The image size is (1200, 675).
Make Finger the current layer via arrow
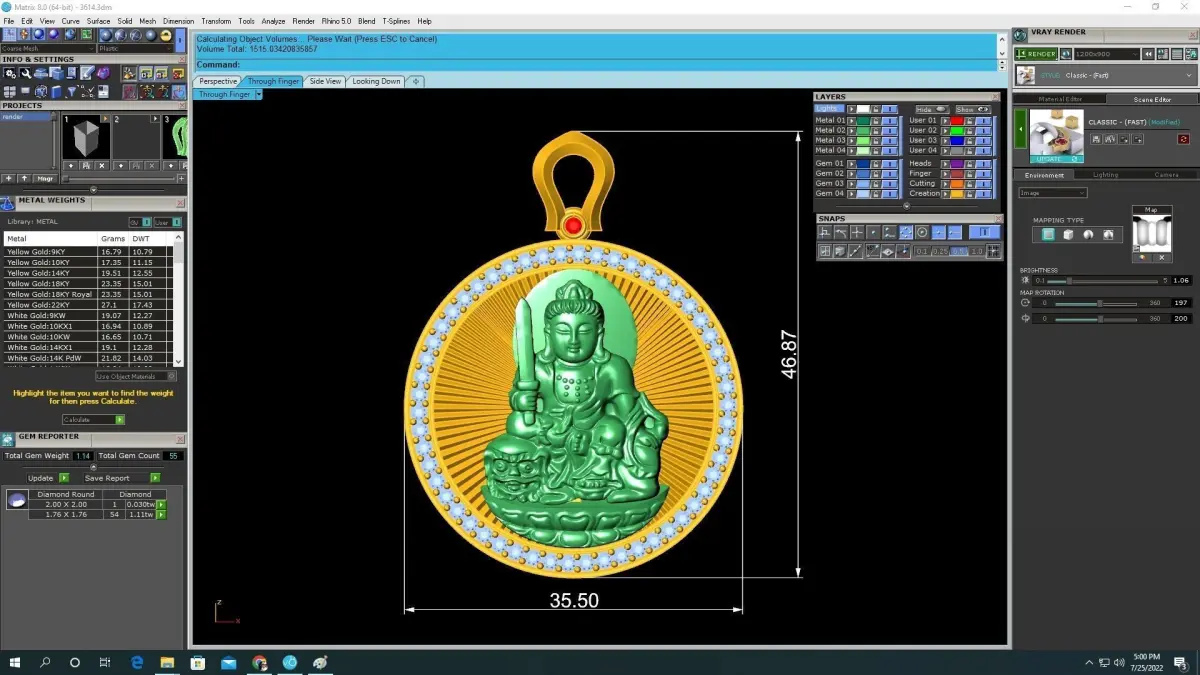pyautogui.click(x=945, y=174)
